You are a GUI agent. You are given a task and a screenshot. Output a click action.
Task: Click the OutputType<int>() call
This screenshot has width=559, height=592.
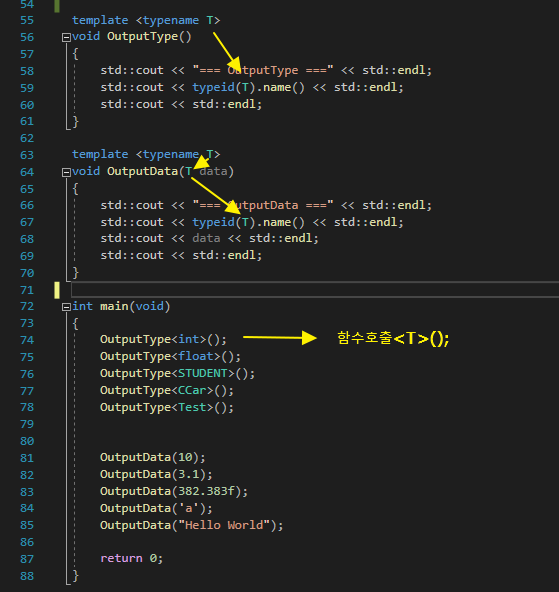163,339
